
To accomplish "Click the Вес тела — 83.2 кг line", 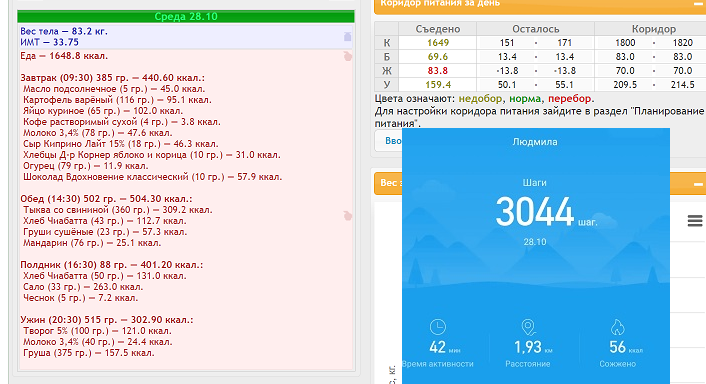I will click(64, 31).
